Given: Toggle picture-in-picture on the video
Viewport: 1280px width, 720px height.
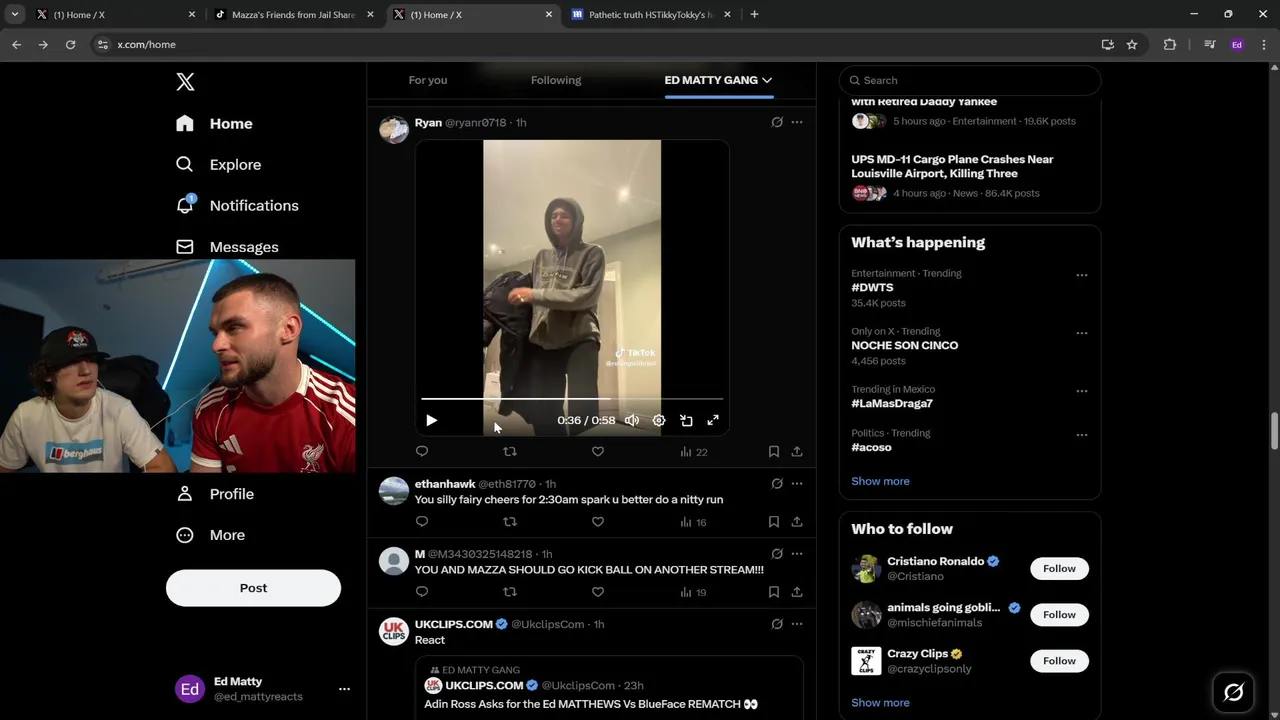Looking at the screenshot, I should point(686,421).
